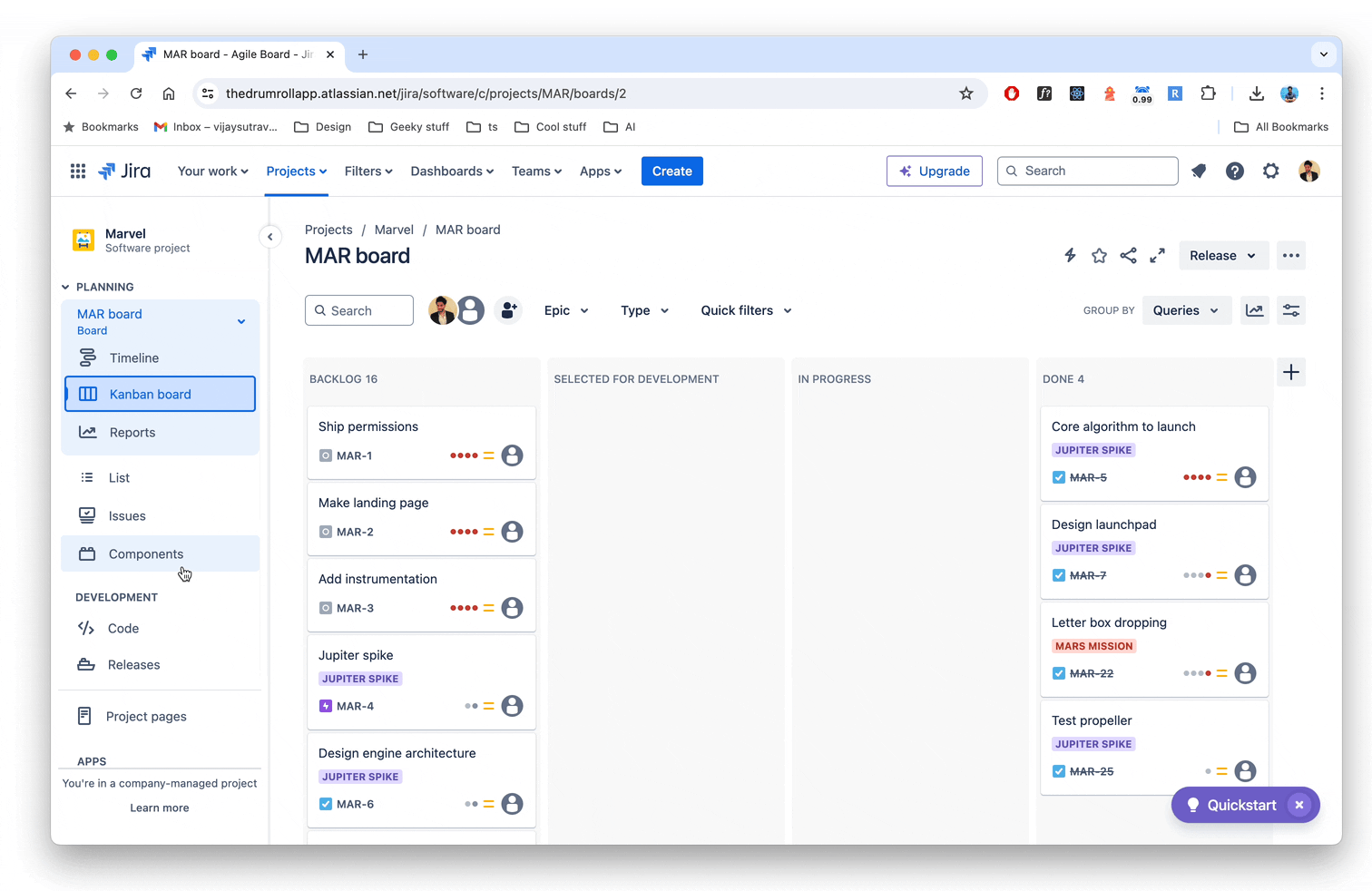The height and width of the screenshot is (891, 1372).
Task: Open Your work dropdown
Action: tap(212, 171)
